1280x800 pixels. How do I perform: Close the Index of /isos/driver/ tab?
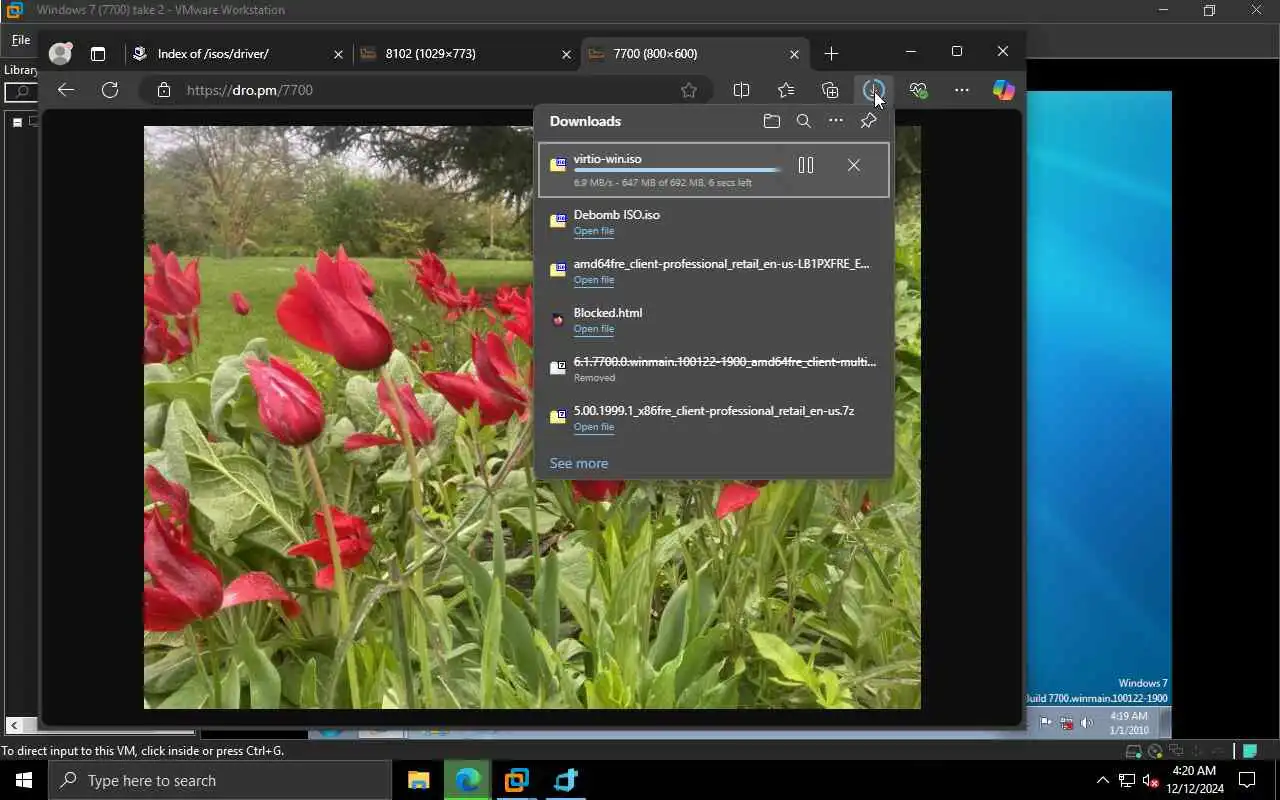(338, 54)
